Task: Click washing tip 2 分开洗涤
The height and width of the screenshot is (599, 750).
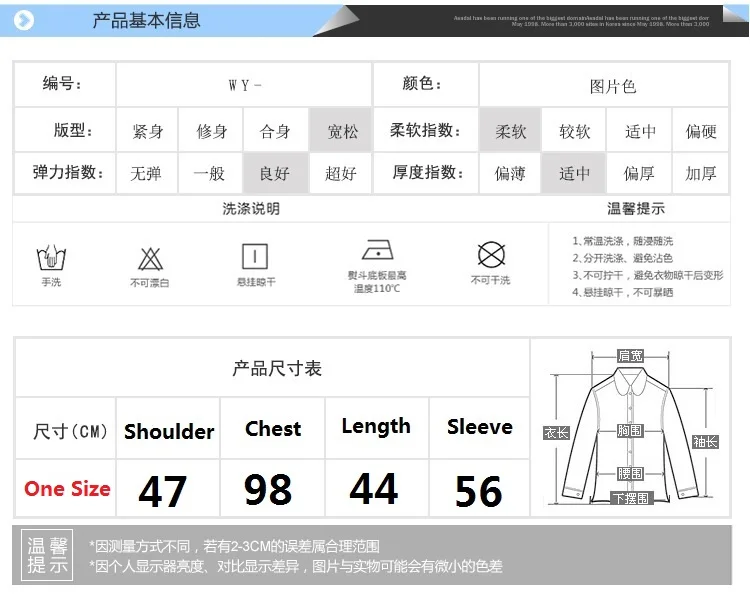Action: point(622,258)
